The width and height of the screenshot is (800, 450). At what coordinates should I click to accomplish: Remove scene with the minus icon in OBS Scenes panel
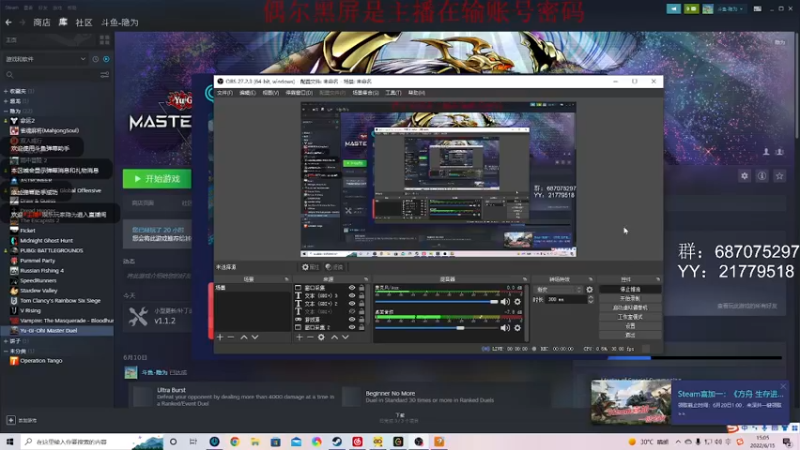coord(231,337)
